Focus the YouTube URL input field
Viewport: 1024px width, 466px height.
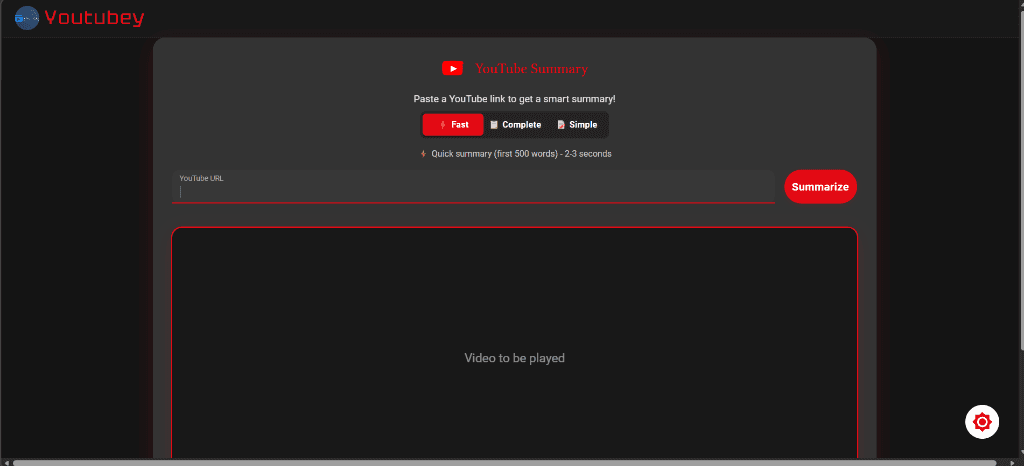tap(473, 187)
